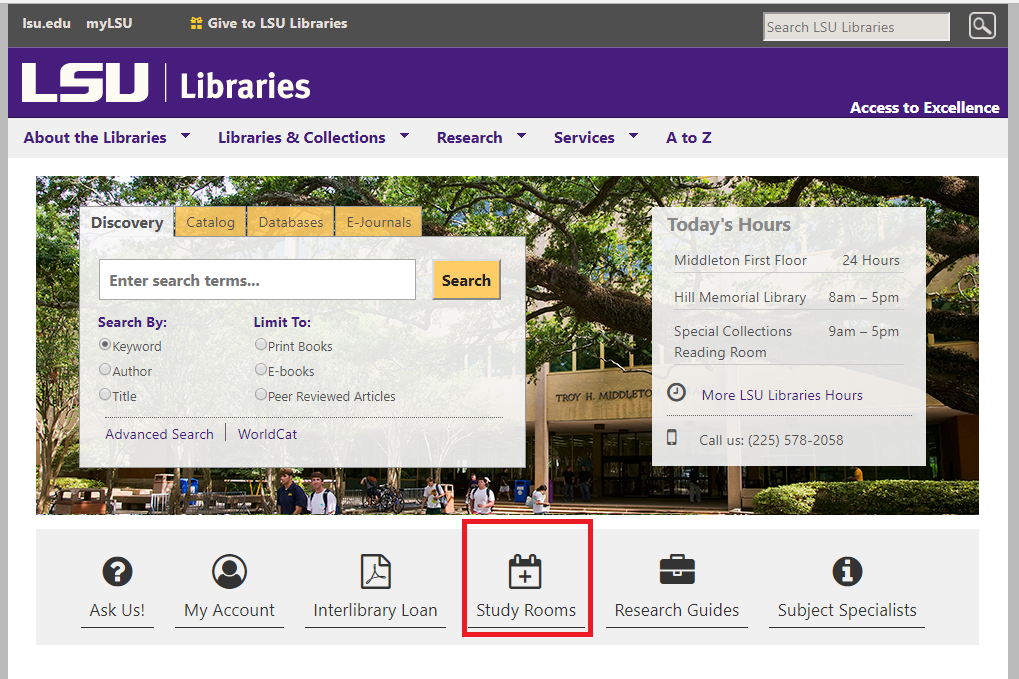Switch to the Catalog tab
The height and width of the screenshot is (679, 1019).
pos(211,222)
